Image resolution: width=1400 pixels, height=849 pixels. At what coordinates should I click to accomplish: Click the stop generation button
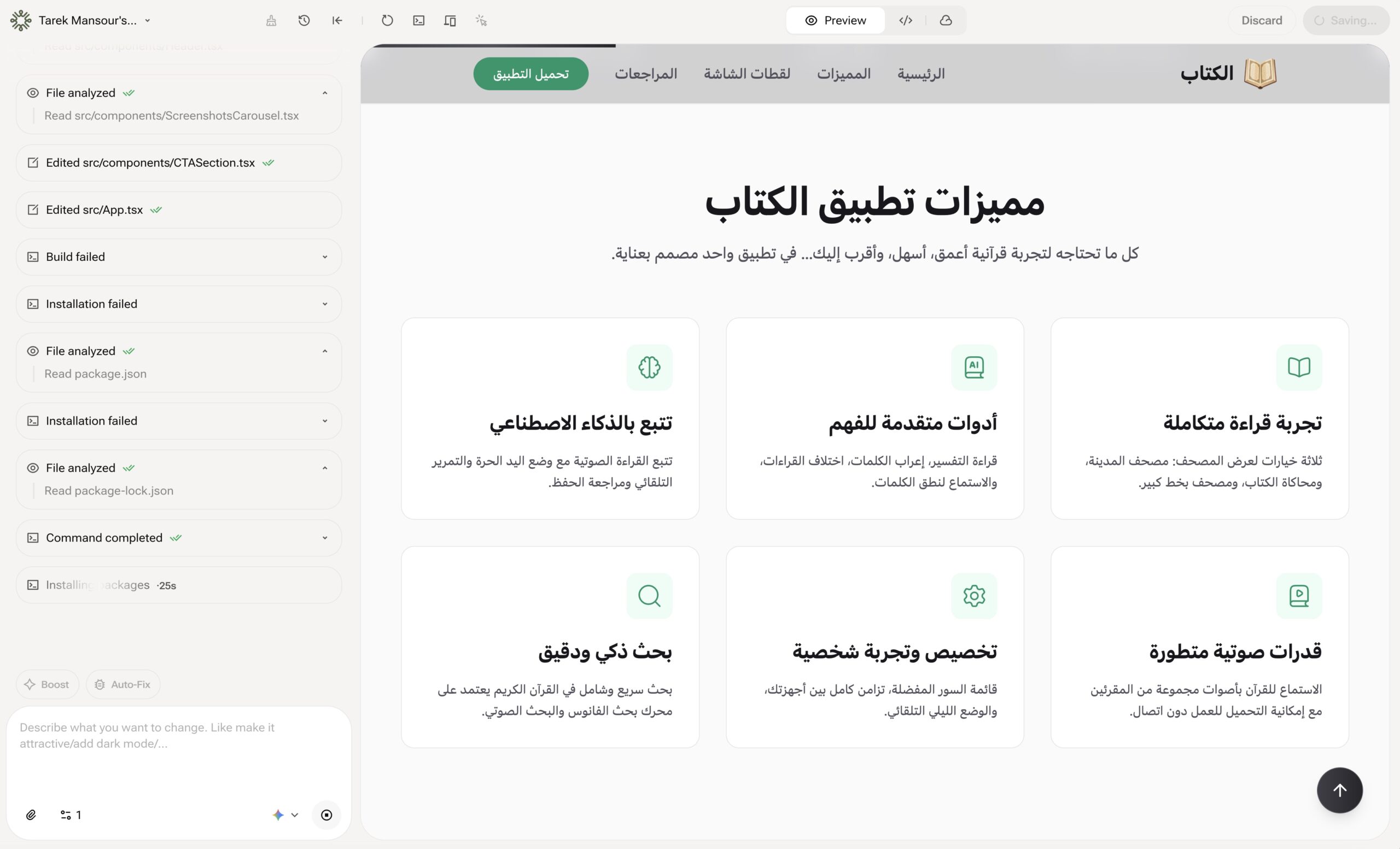coord(326,815)
